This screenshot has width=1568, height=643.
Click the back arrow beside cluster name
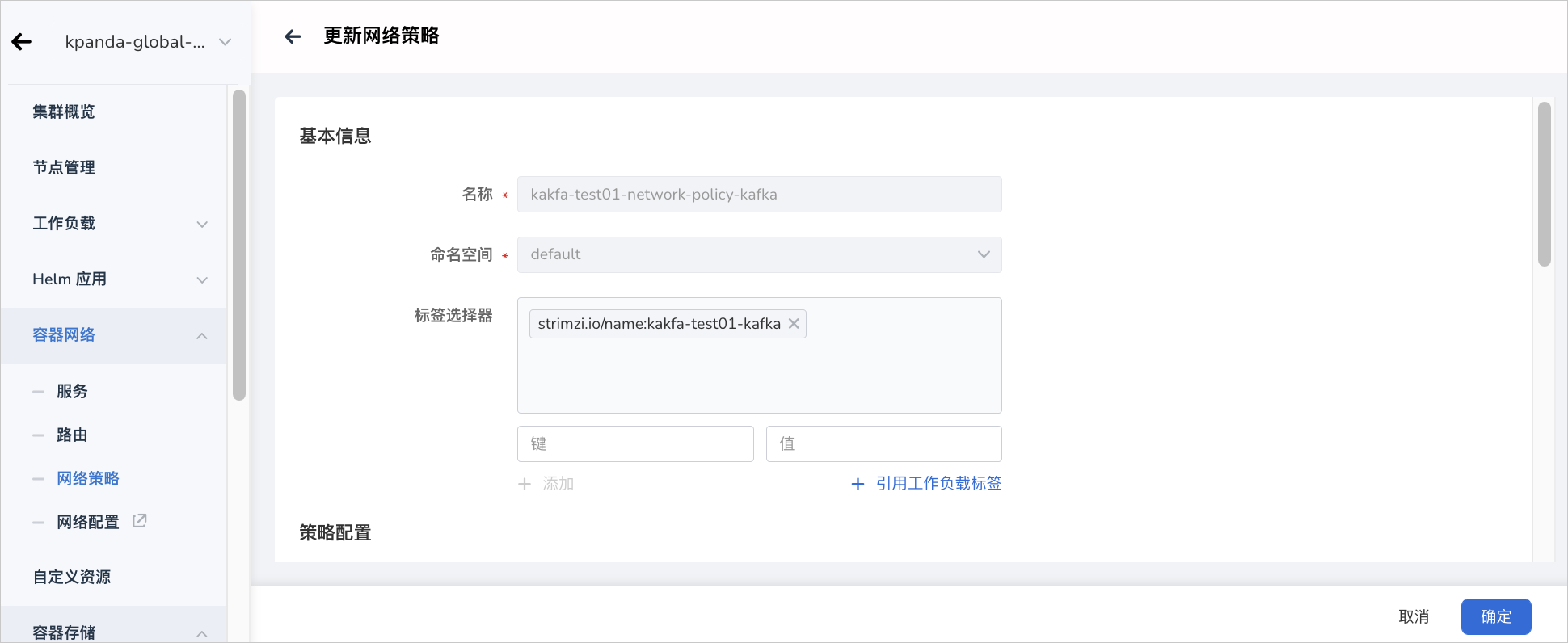(x=22, y=42)
